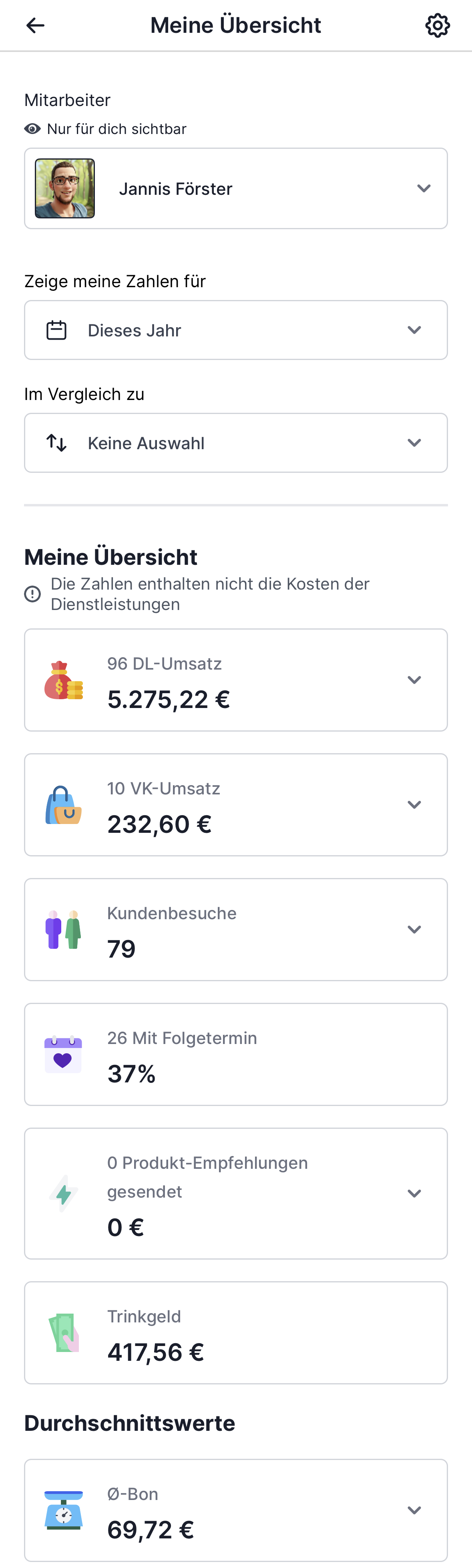Screen dimensions: 472x1568
Task: Expand the VK-Umsatz card chevron
Action: coord(414,805)
